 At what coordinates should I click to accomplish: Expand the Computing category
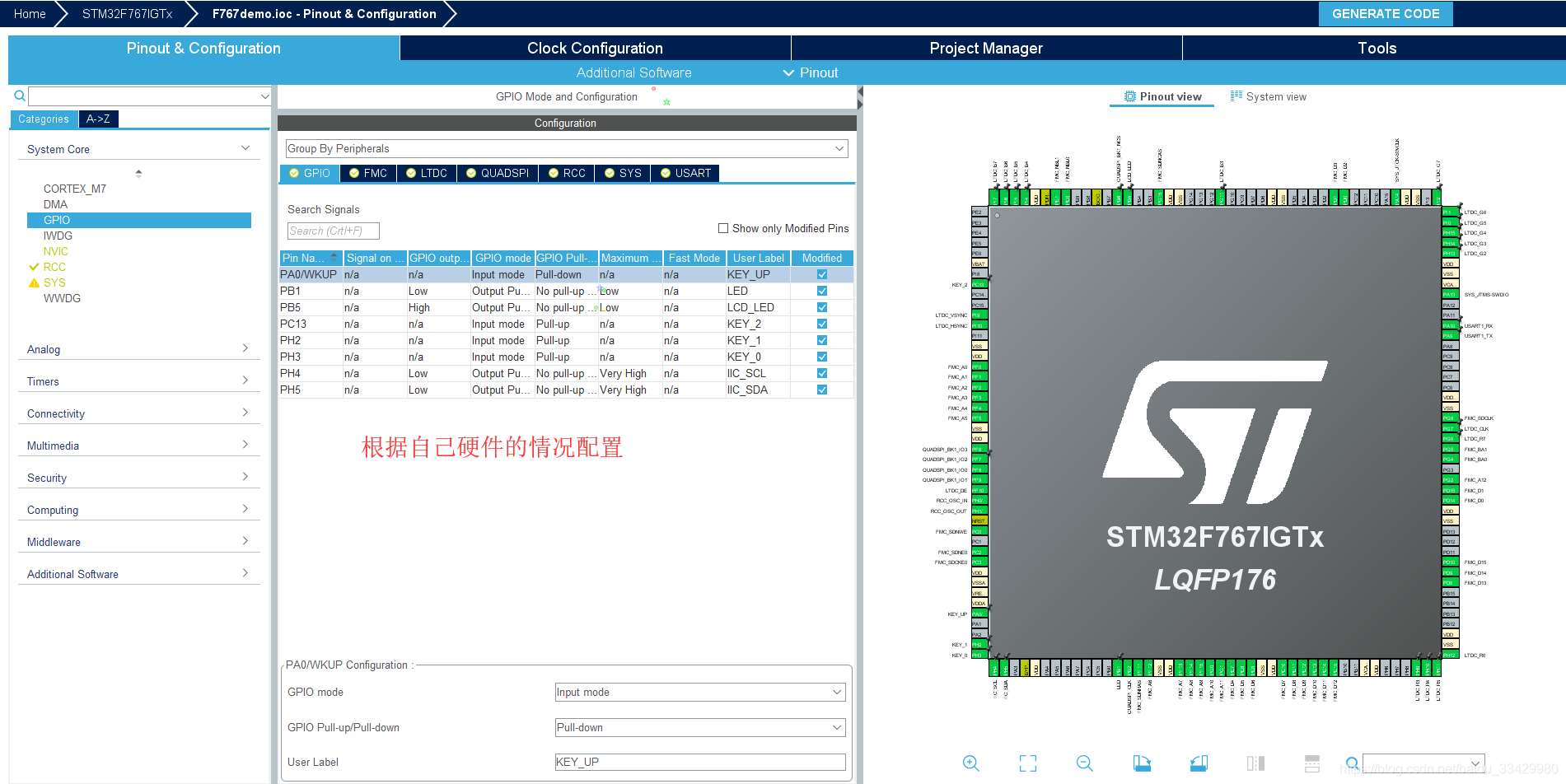[x=245, y=509]
